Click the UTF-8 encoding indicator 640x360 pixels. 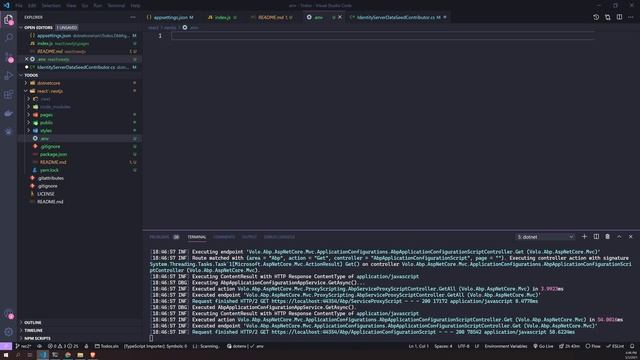[463, 346]
